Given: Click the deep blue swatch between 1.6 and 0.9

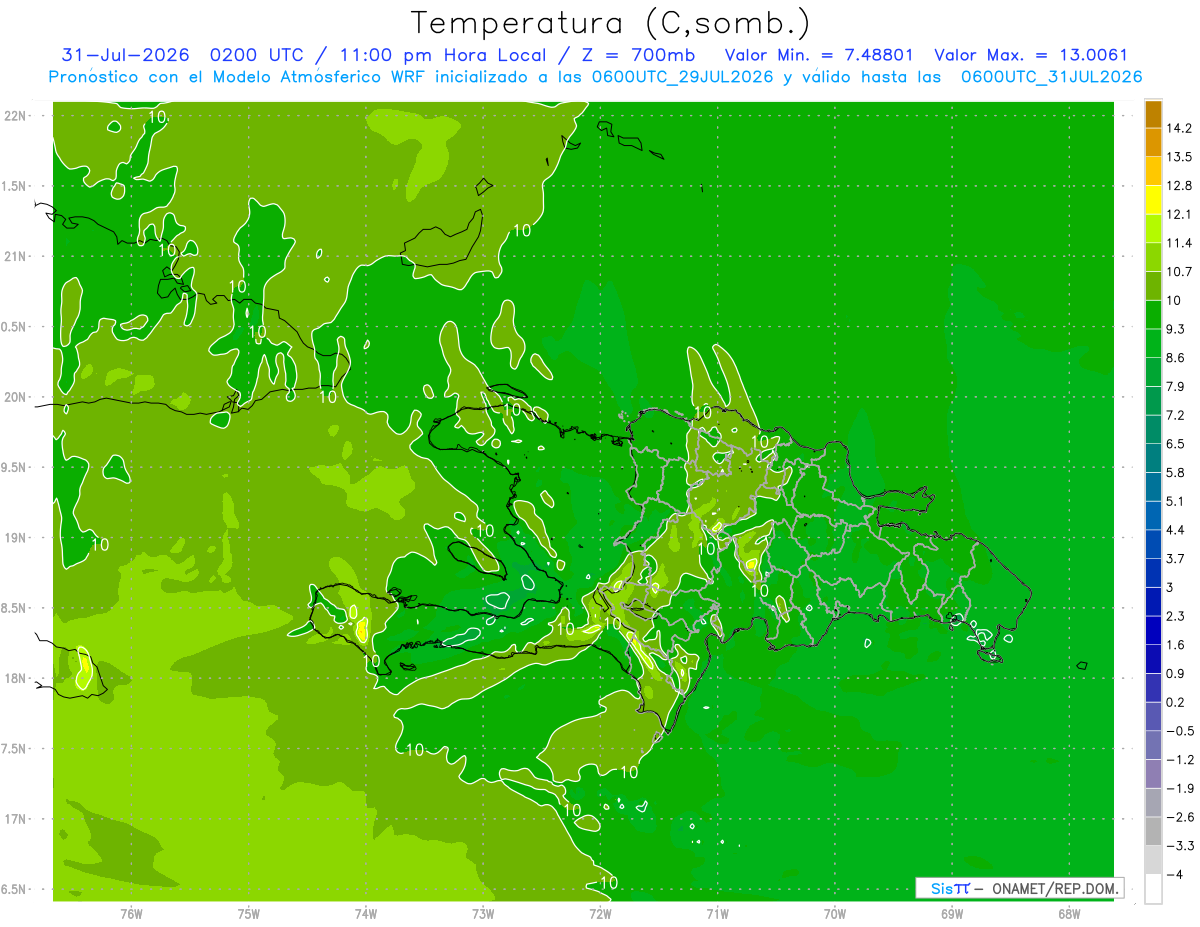Looking at the screenshot, I should (x=1153, y=659).
